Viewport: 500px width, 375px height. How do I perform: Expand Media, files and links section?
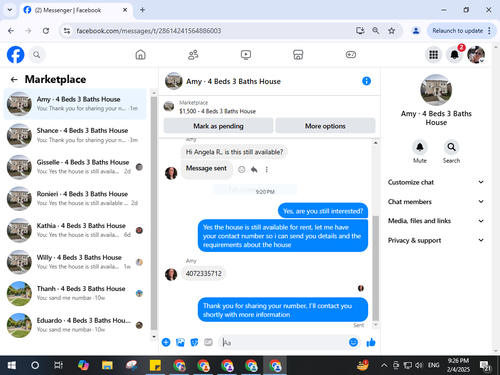[436, 221]
